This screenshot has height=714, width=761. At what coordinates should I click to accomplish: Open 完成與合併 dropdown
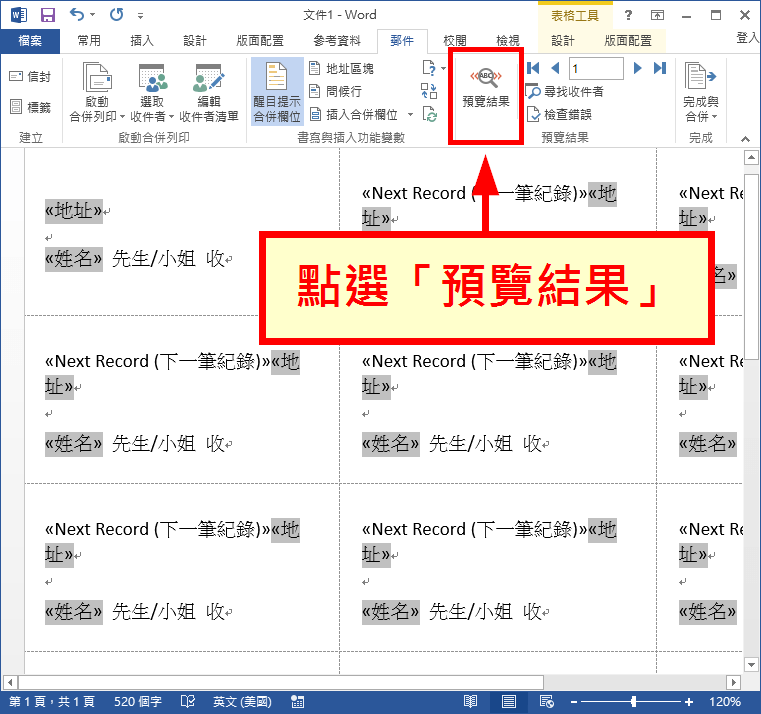coord(700,92)
